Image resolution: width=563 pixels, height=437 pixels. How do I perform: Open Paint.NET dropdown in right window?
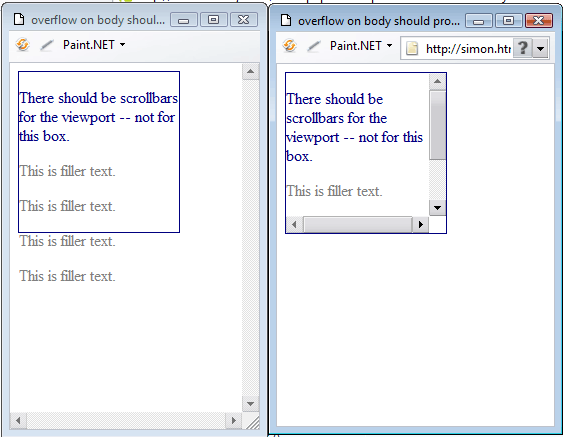[x=361, y=46]
